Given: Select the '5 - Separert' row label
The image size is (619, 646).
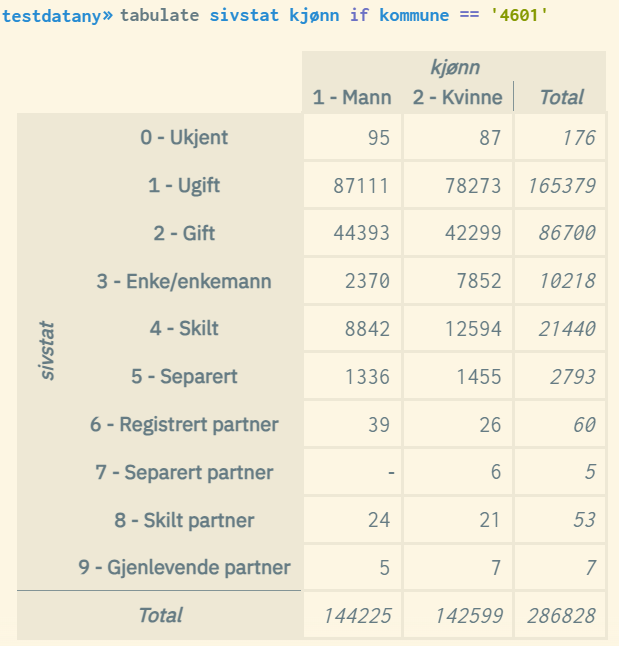Looking at the screenshot, I should 184,376.
